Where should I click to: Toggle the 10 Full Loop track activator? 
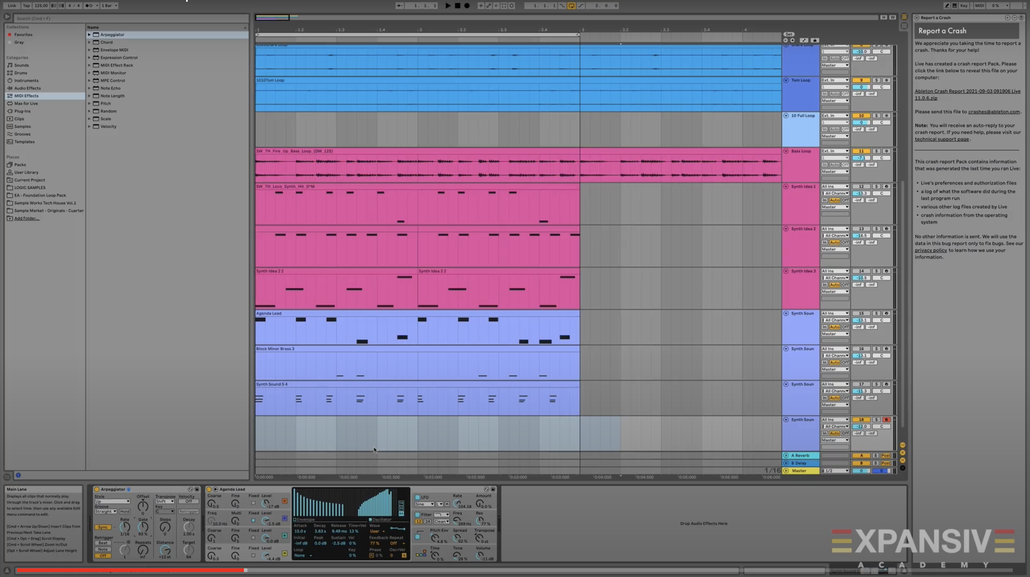[x=861, y=116]
